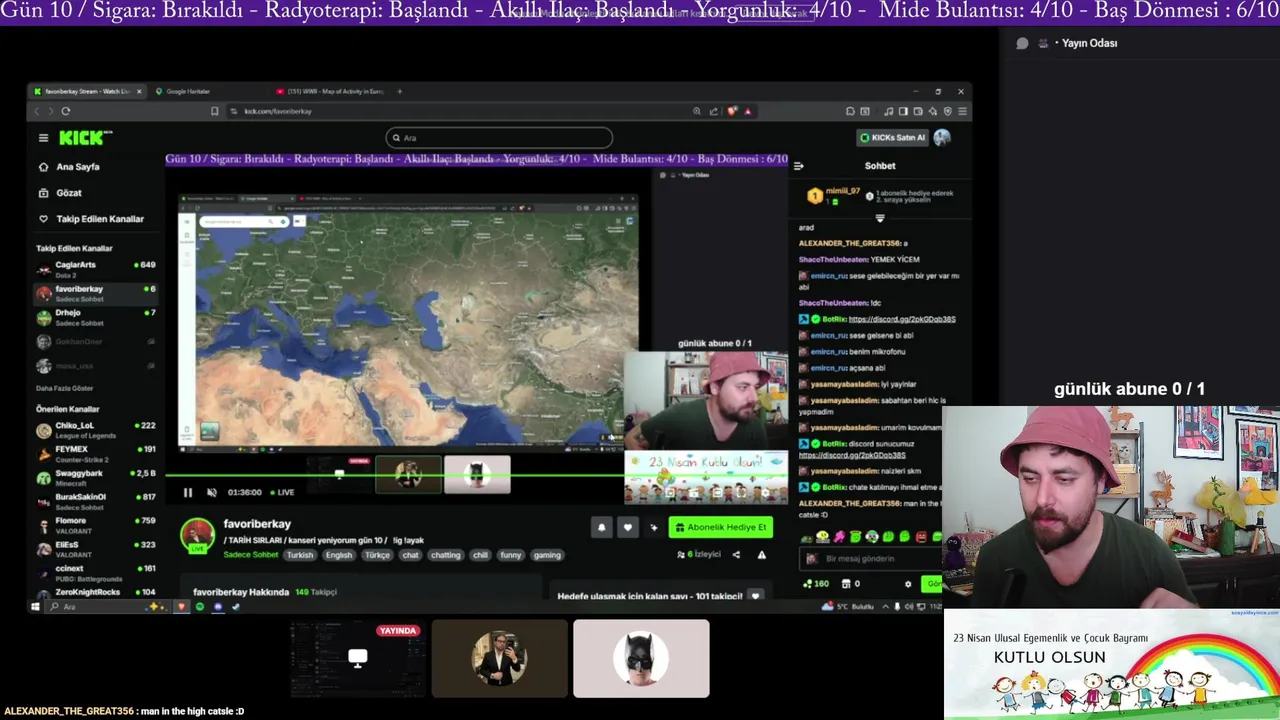Viewport: 1280px width, 720px height.
Task: Toggle notification bell for favoriberkay
Action: (601, 527)
